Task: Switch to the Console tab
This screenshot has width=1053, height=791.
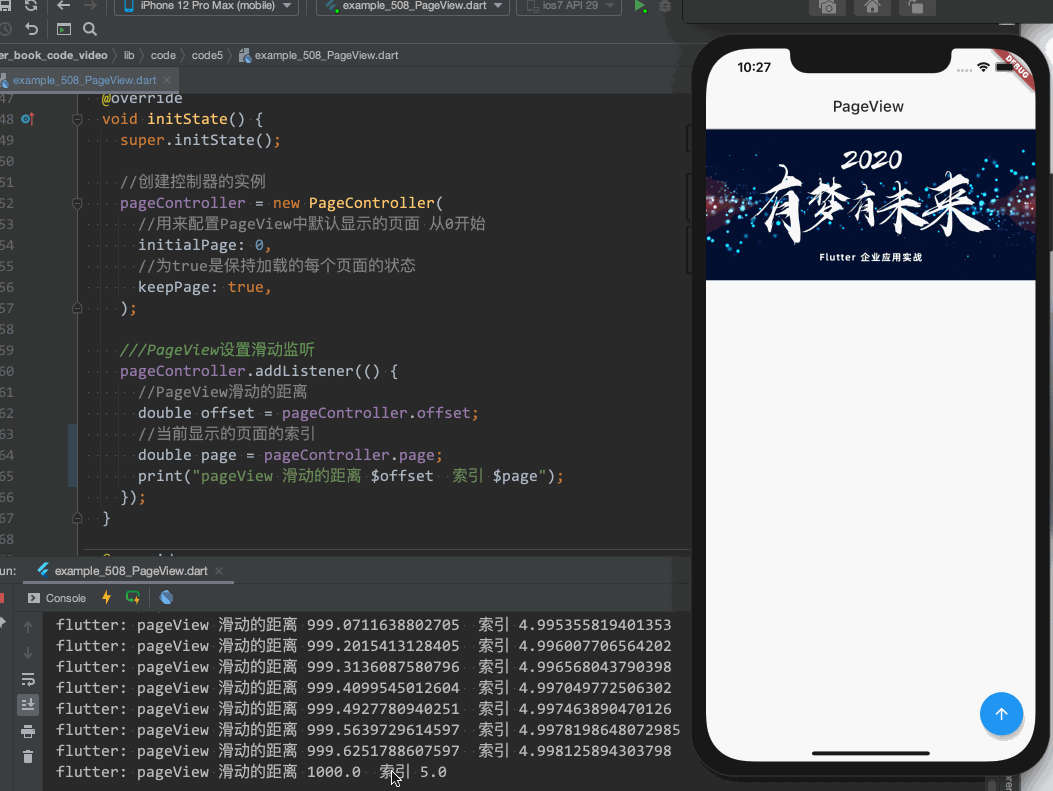Action: coord(65,598)
